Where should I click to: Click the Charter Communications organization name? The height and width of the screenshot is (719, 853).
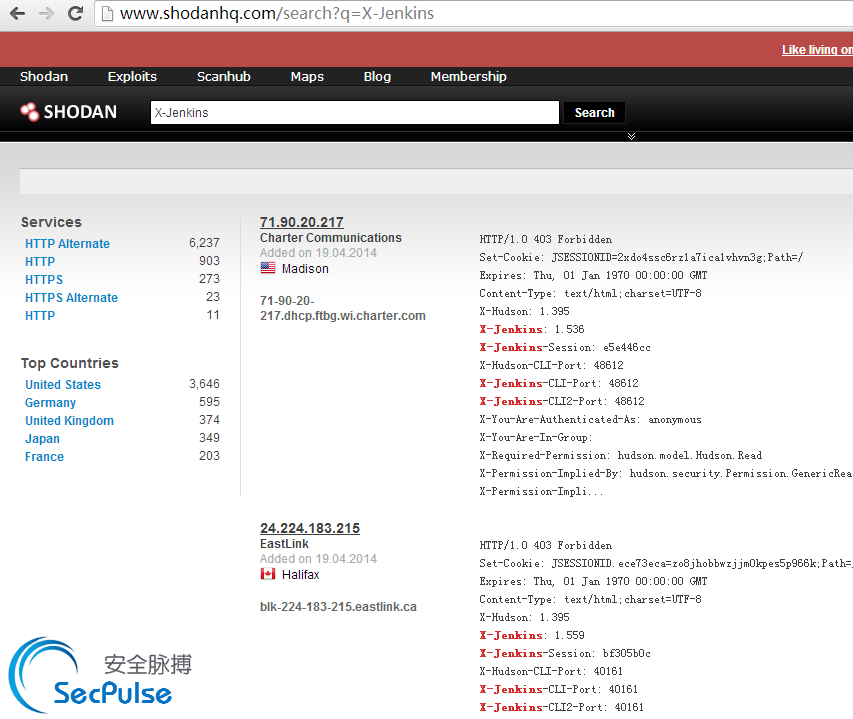(x=330, y=238)
